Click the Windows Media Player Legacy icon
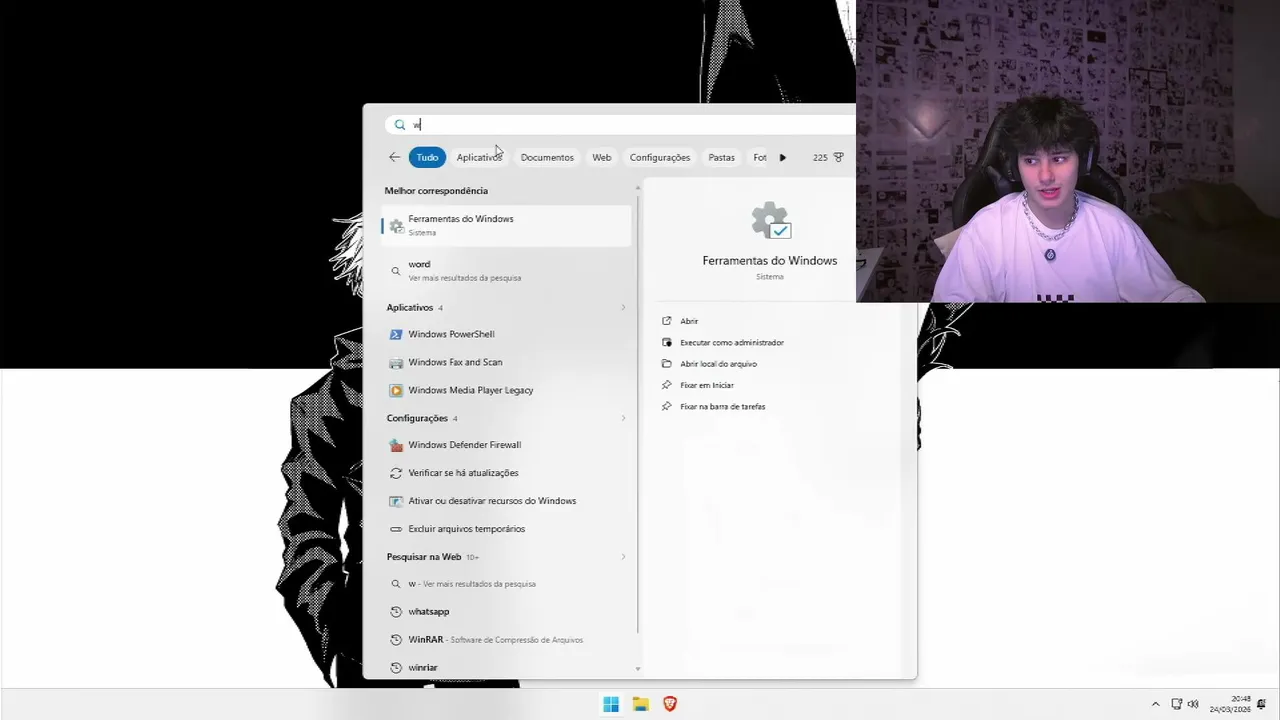1280x720 pixels. point(396,390)
